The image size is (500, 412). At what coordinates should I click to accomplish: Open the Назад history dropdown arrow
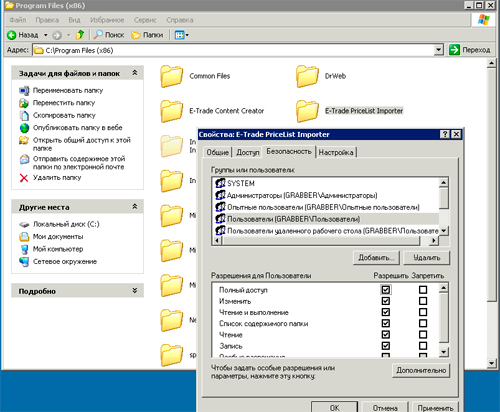[x=46, y=35]
